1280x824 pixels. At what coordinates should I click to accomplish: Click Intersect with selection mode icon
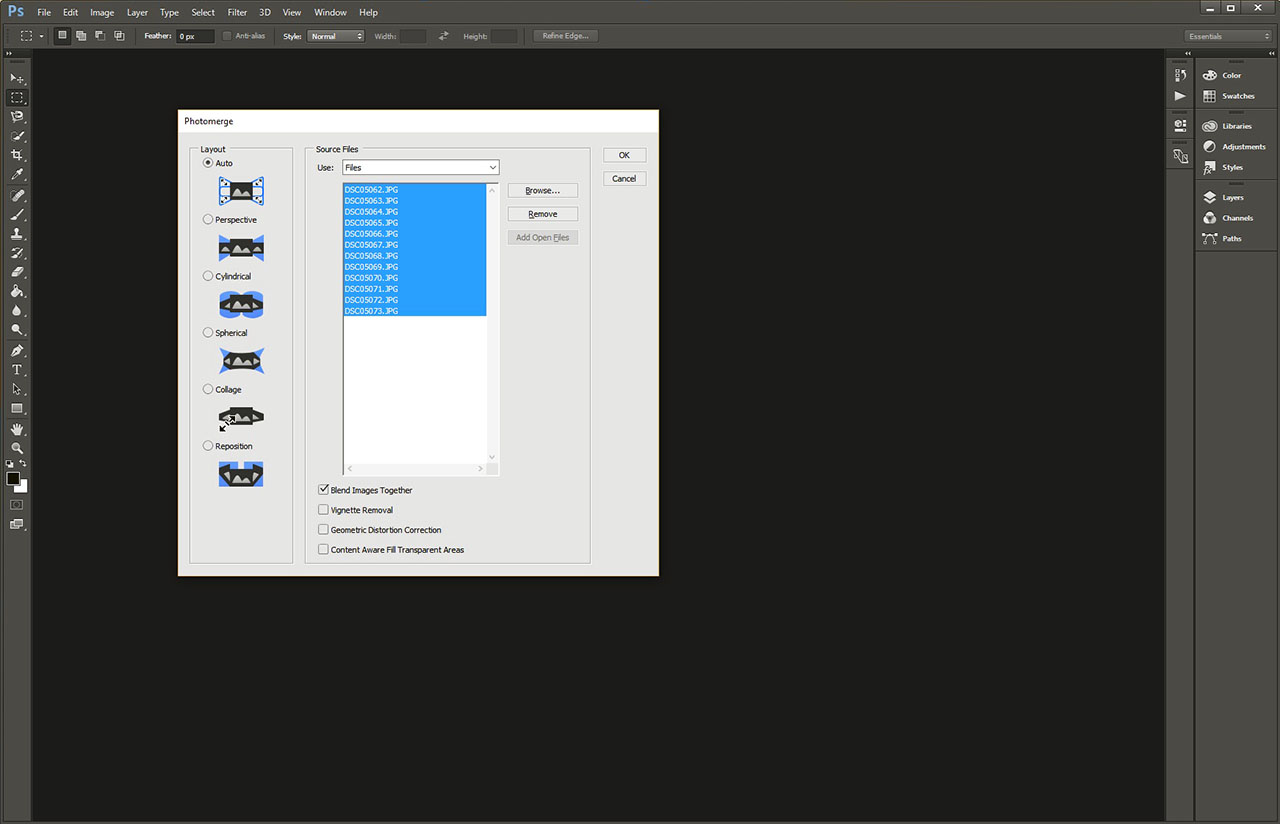click(x=119, y=36)
